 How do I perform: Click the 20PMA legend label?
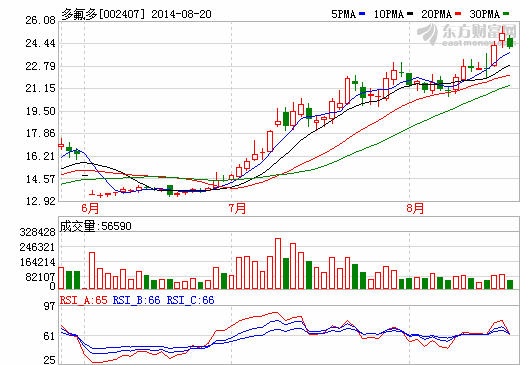(437, 14)
